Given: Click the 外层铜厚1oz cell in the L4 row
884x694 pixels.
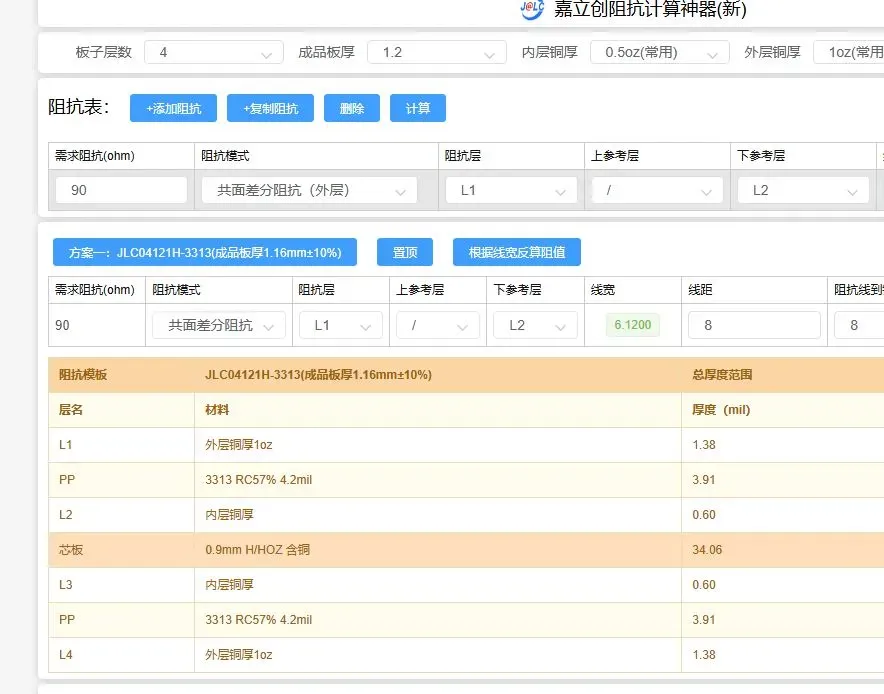Looking at the screenshot, I should pos(437,655).
